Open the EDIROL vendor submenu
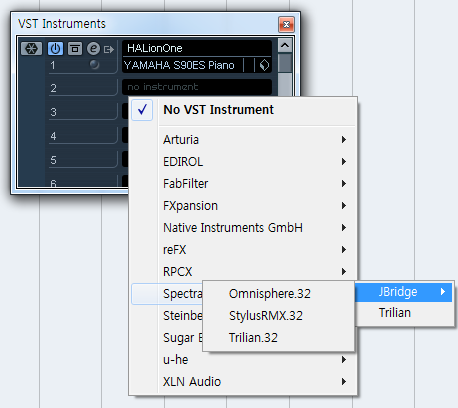 [243, 162]
